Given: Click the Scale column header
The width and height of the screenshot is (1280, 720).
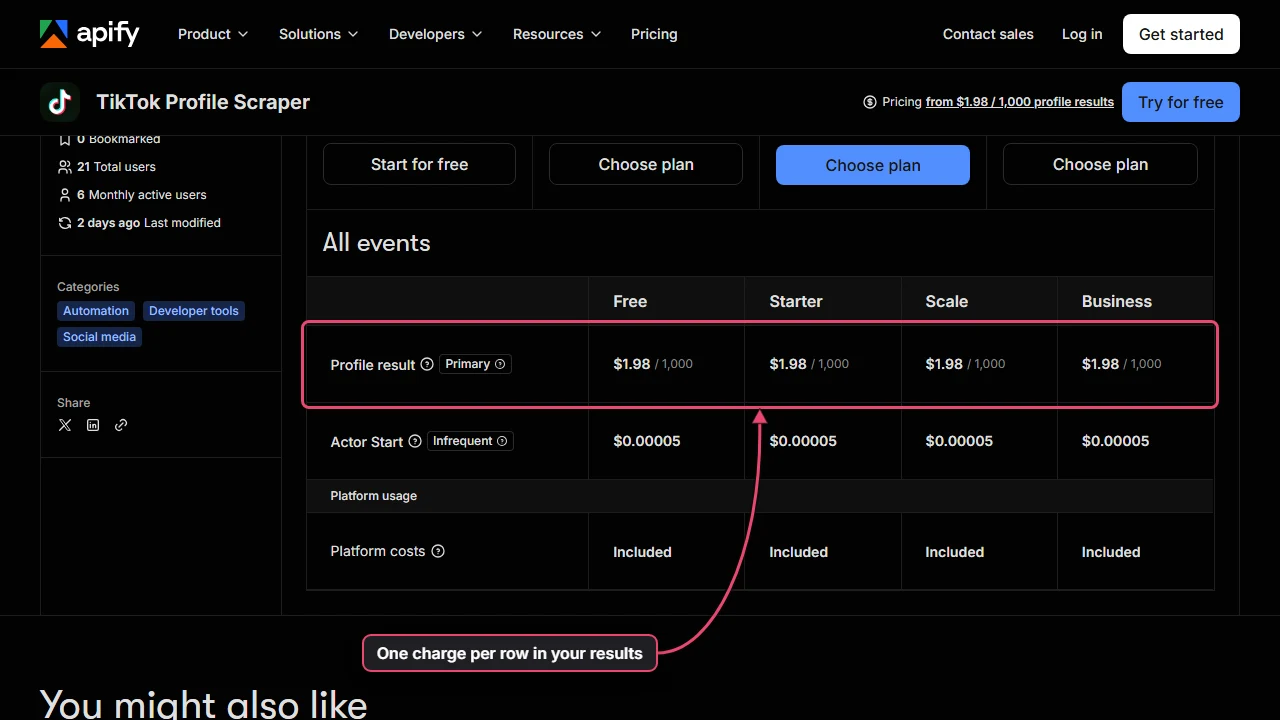Looking at the screenshot, I should (947, 301).
